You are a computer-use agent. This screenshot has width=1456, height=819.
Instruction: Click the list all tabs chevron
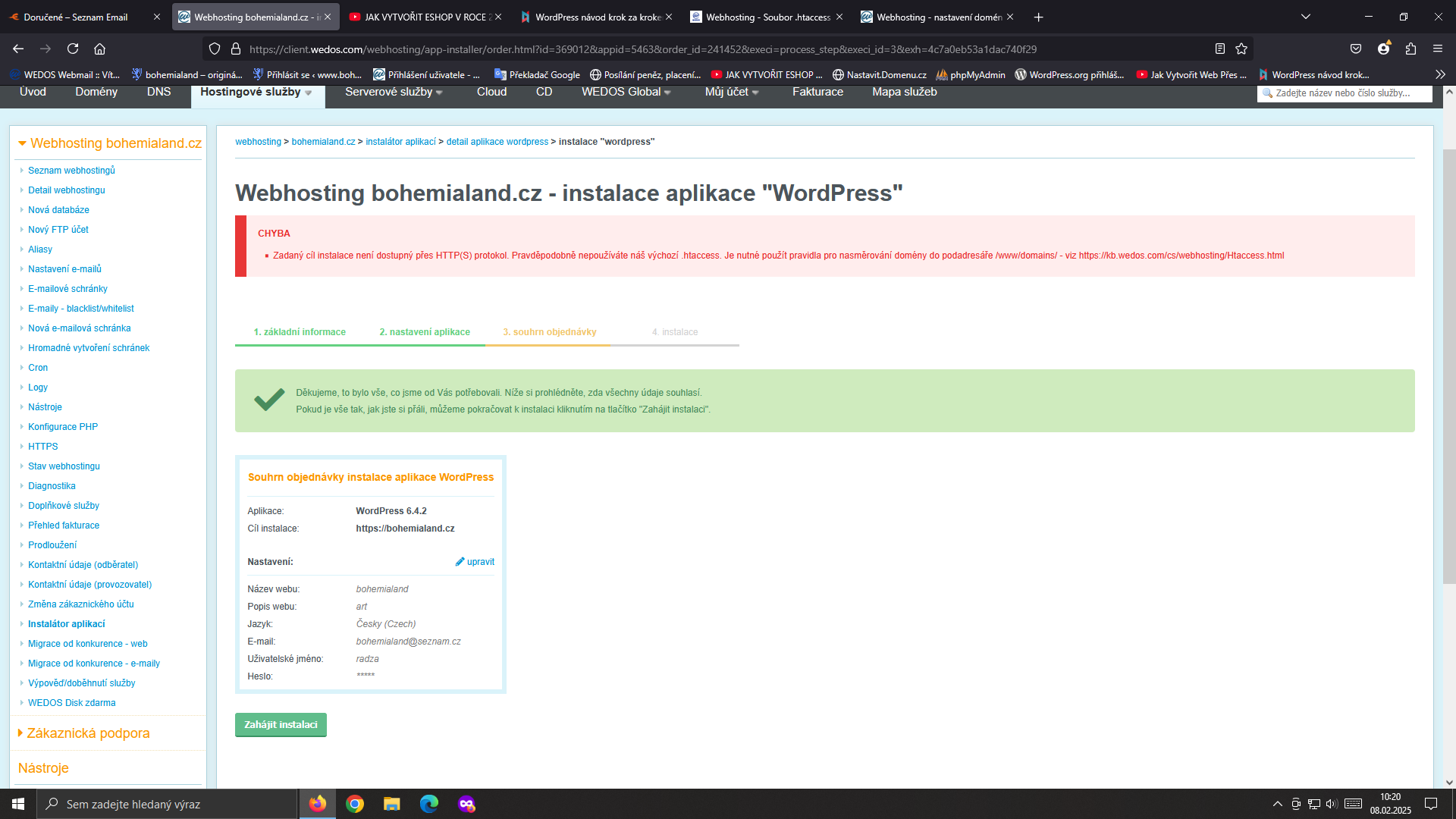pos(1306,17)
